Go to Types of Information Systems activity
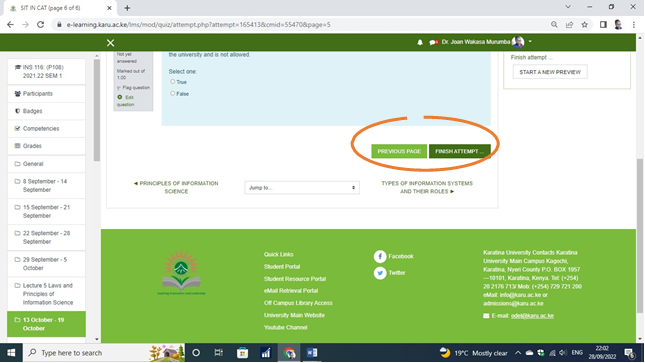 (427, 187)
